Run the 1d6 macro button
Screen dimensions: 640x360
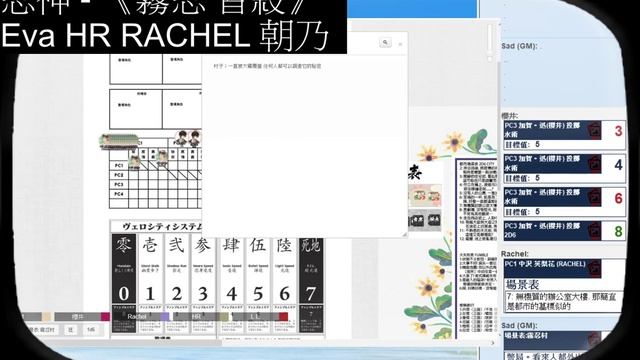tap(91, 330)
